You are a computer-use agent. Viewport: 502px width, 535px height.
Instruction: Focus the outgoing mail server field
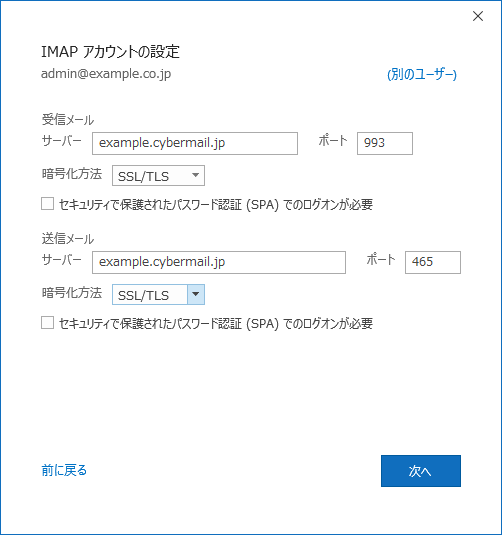[x=219, y=262]
